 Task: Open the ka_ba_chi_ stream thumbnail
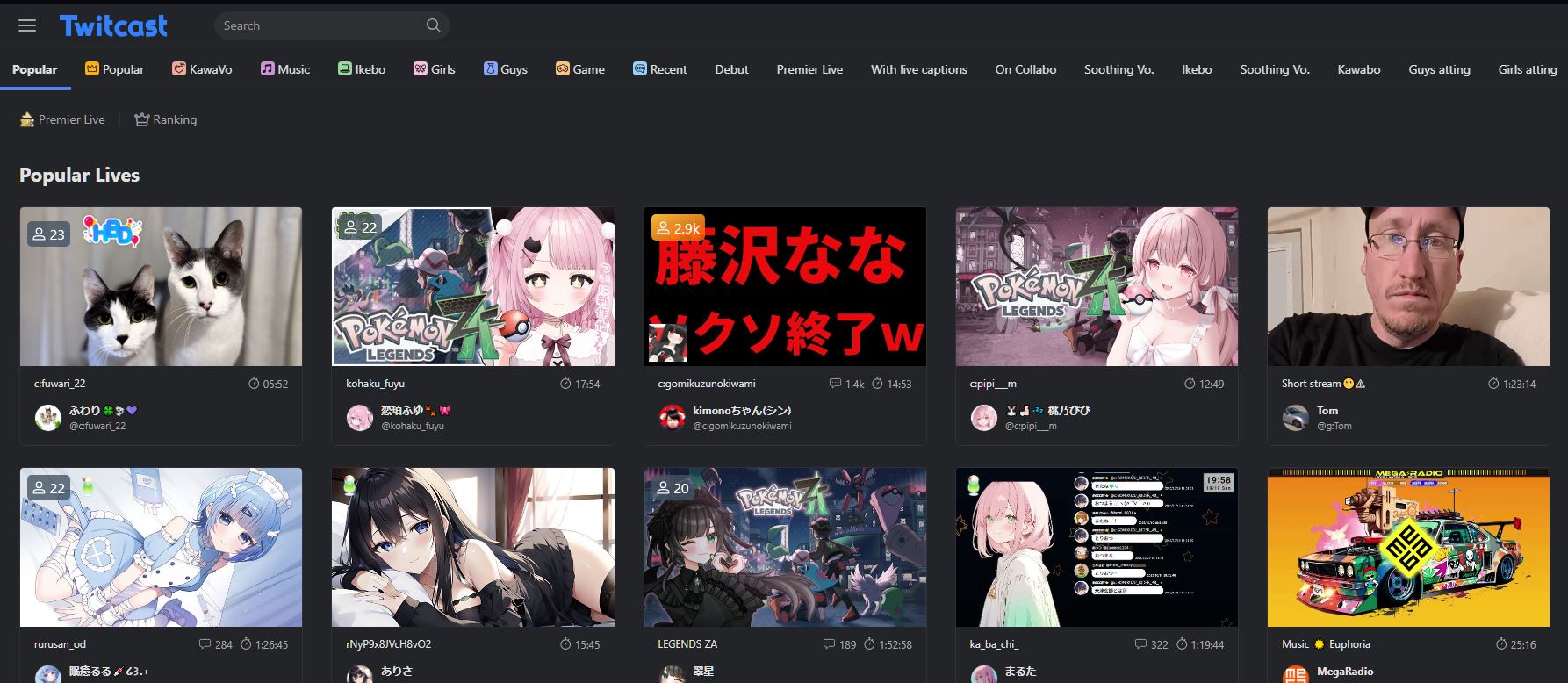[1097, 547]
